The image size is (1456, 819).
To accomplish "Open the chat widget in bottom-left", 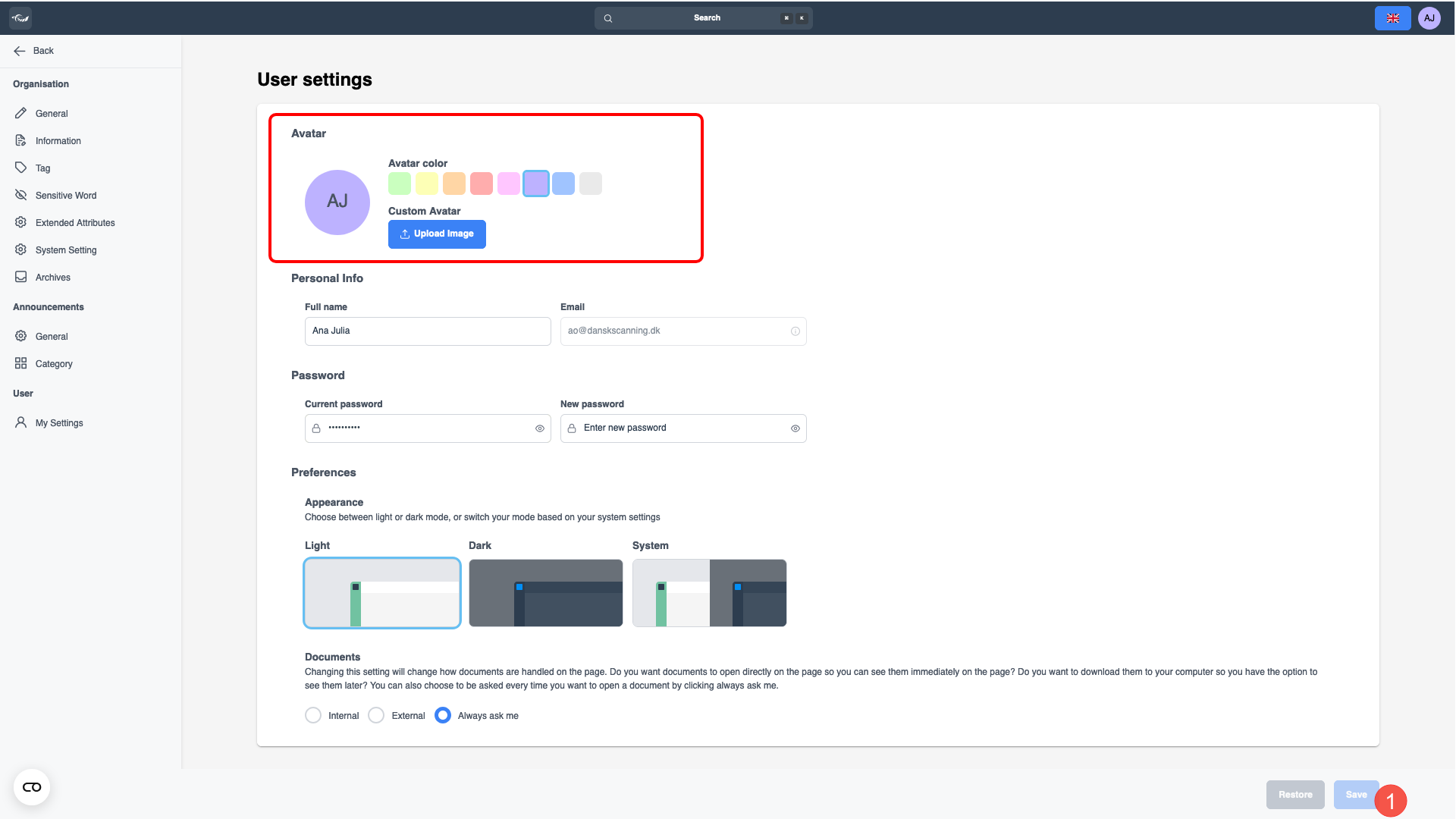I will pyautogui.click(x=32, y=787).
